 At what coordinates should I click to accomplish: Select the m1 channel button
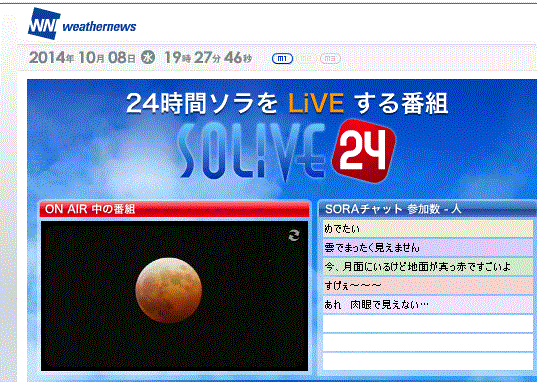click(x=282, y=59)
